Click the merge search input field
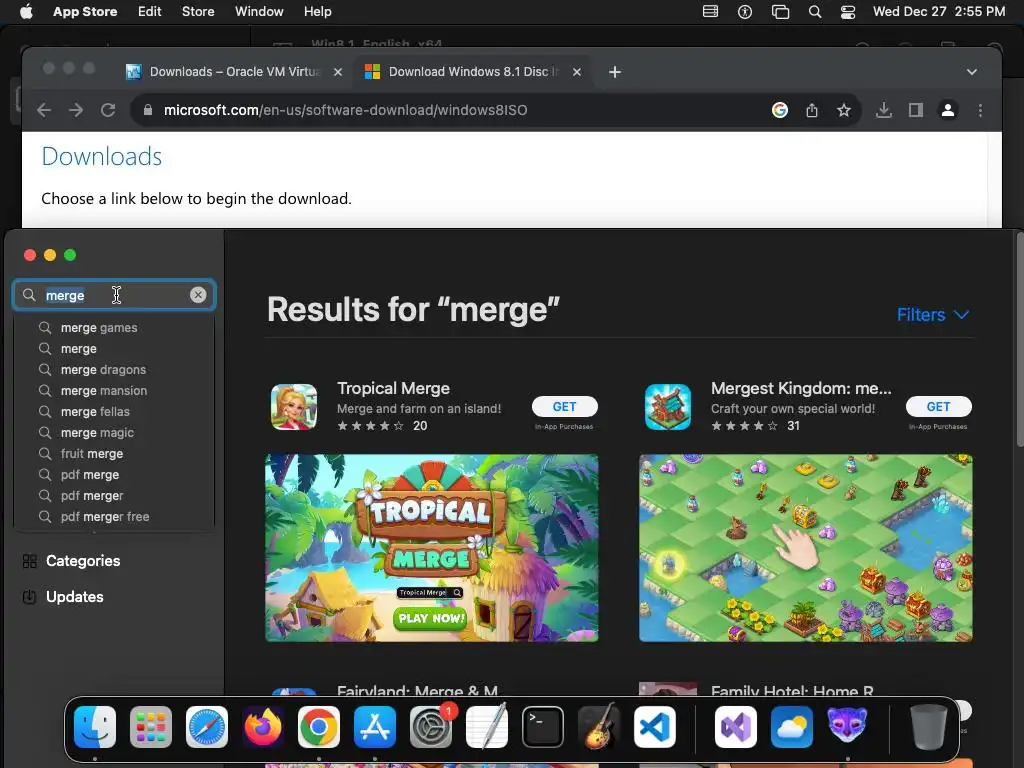The width and height of the screenshot is (1024, 768). [x=114, y=295]
